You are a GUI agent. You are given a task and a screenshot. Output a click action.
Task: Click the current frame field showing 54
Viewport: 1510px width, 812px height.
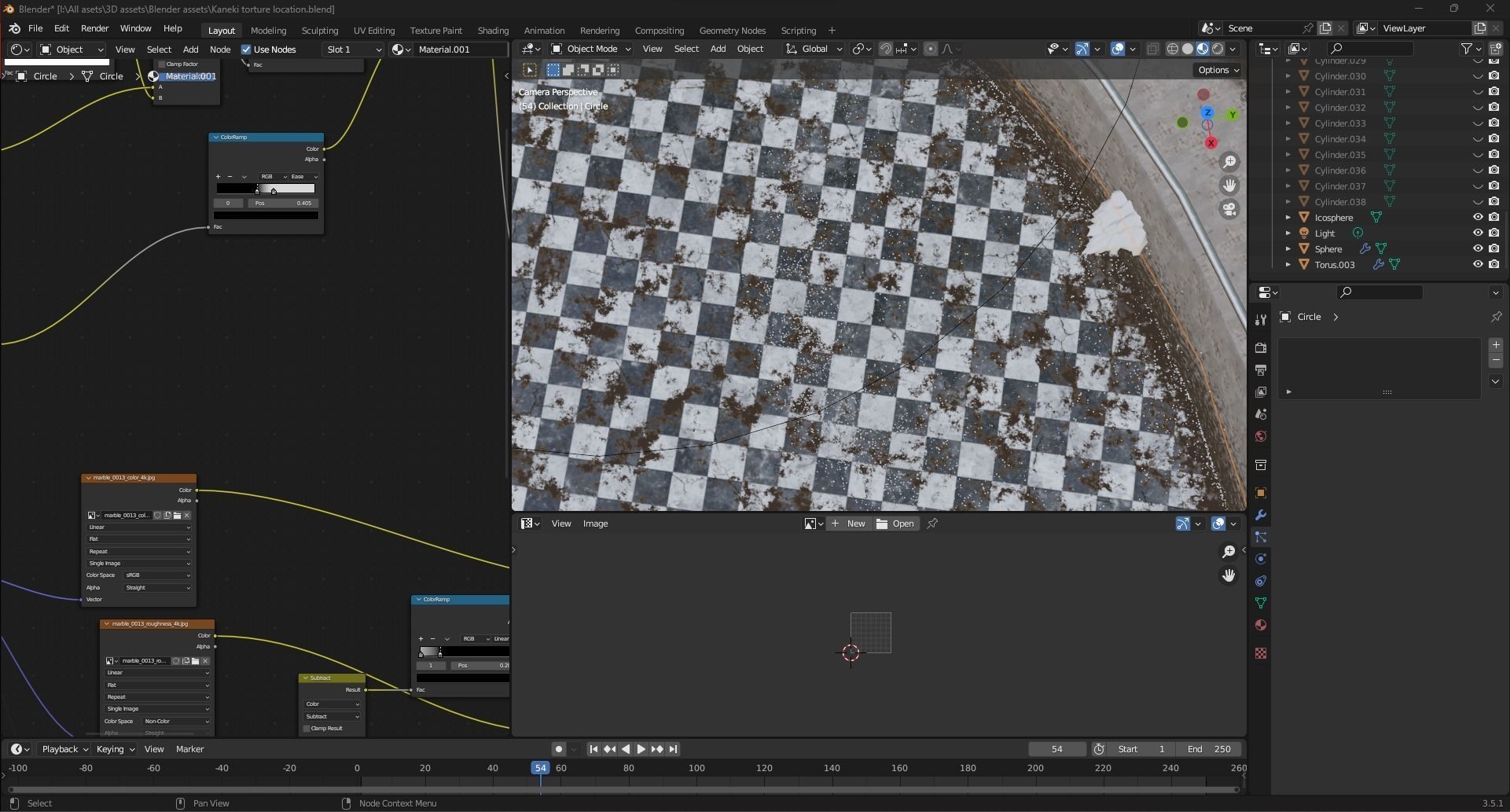(x=1056, y=749)
